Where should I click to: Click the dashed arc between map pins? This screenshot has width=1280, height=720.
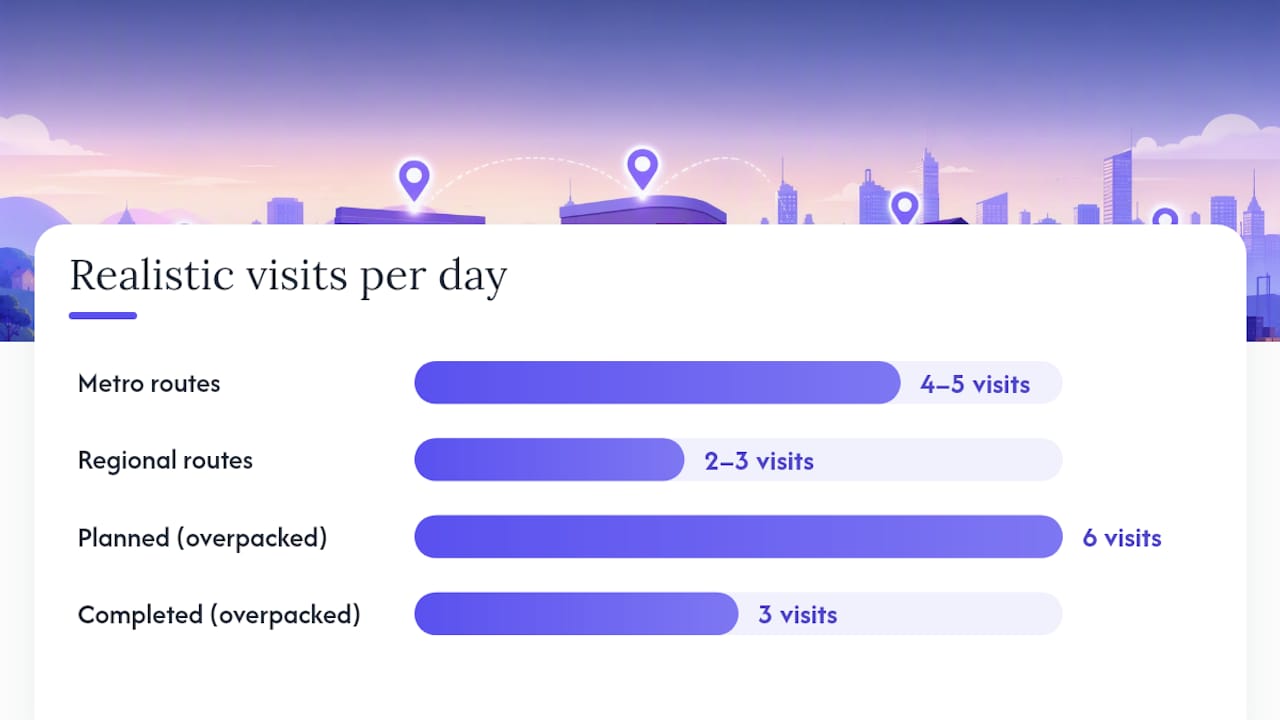(x=528, y=175)
